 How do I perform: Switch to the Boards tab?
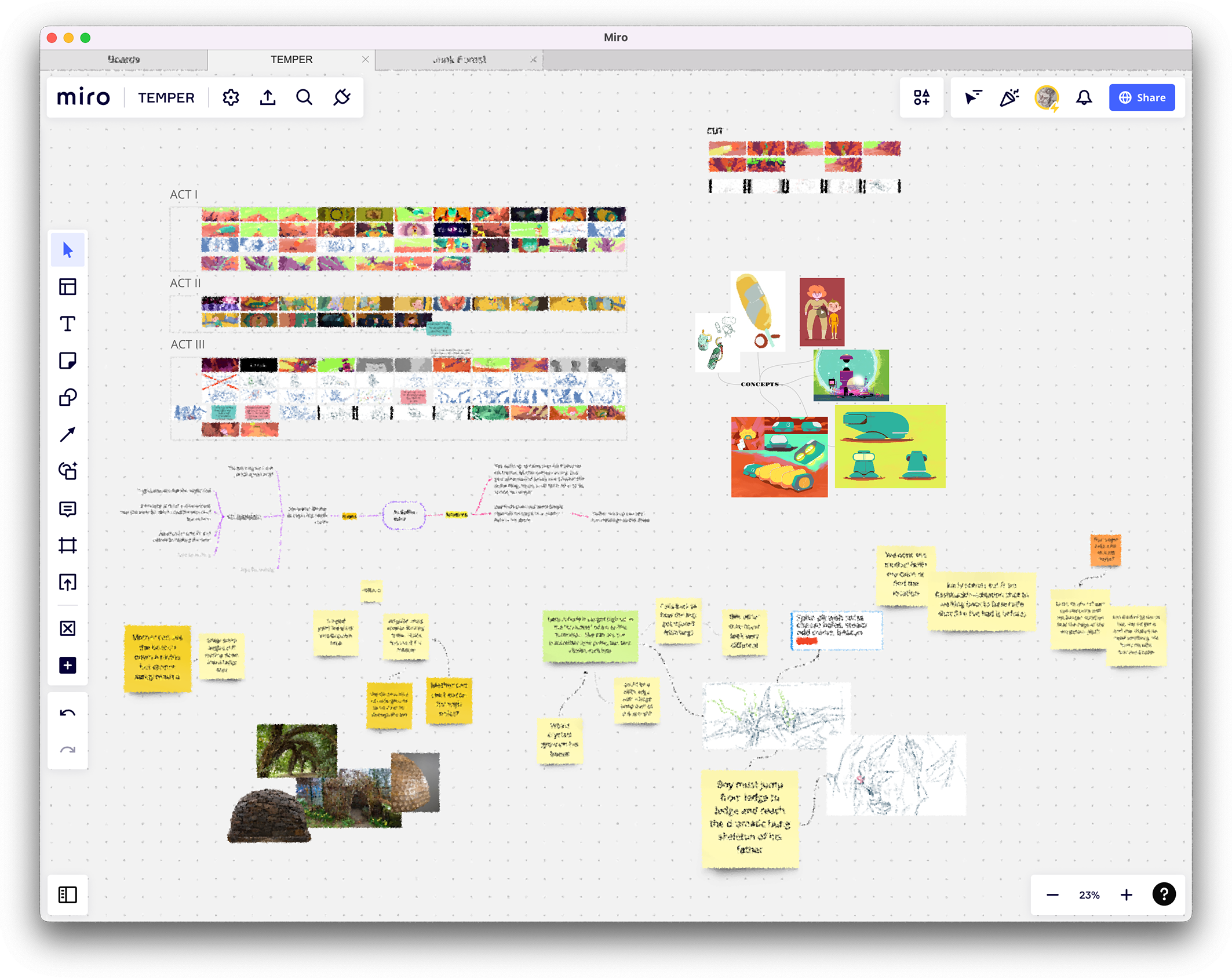pos(123,60)
